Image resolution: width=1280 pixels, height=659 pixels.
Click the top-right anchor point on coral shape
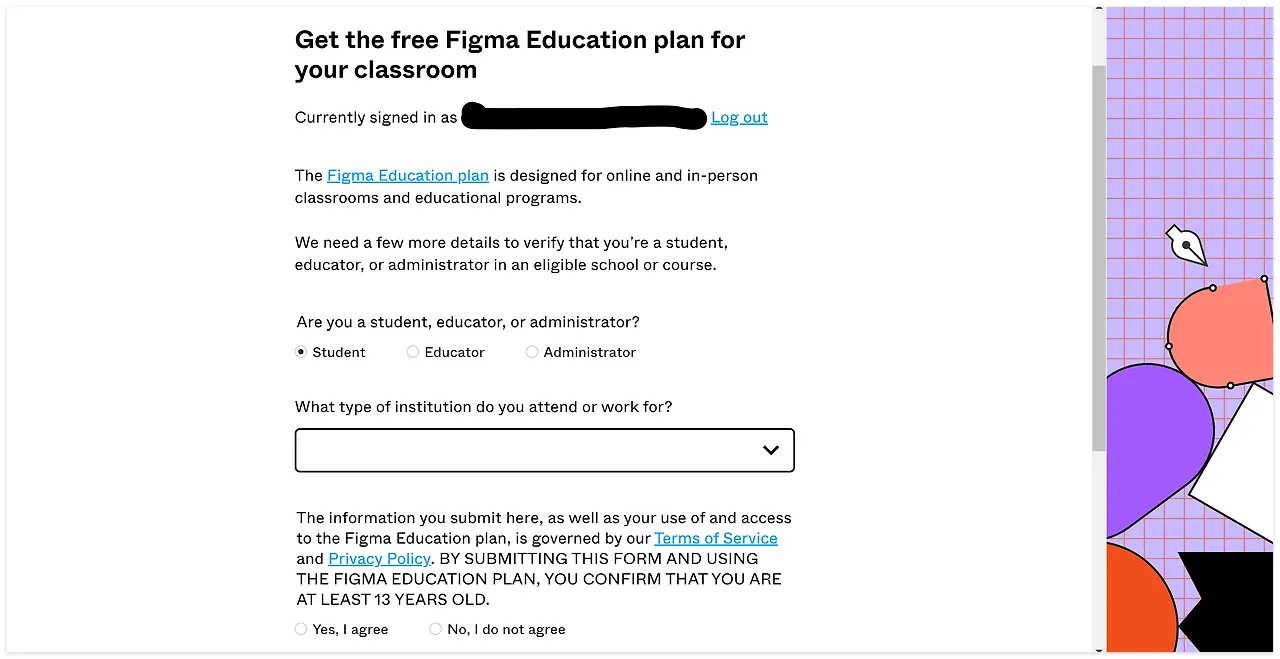(x=1264, y=278)
